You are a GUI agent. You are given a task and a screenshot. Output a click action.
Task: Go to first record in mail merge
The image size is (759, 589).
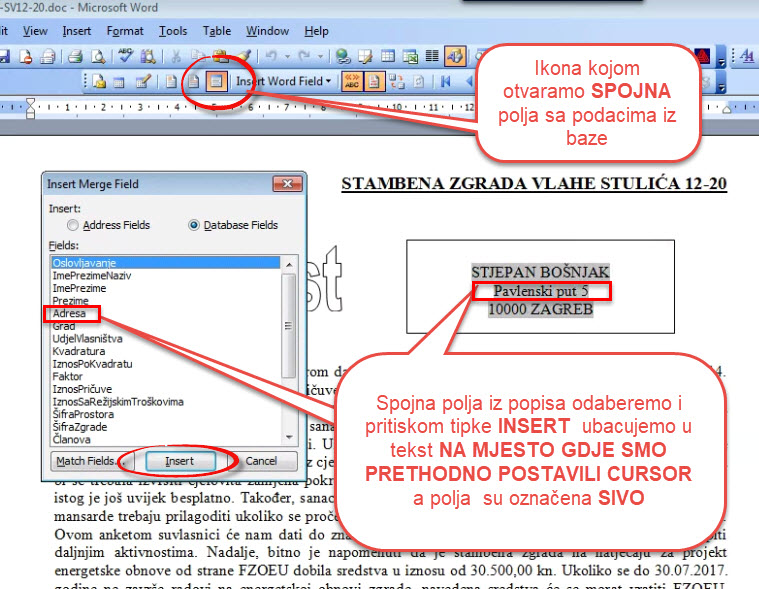[444, 81]
